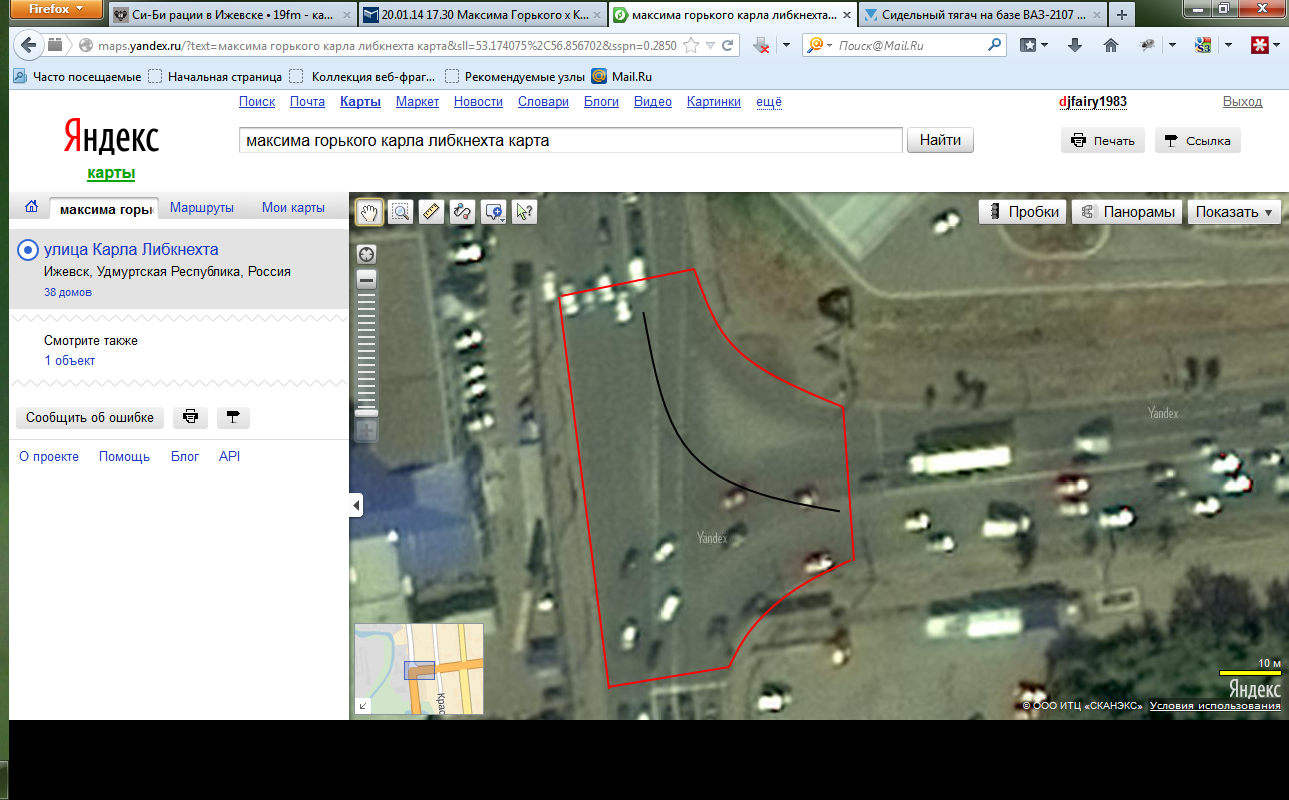The height and width of the screenshot is (800, 1289).
Task: Switch to the Маршруты tab
Action: 202,208
